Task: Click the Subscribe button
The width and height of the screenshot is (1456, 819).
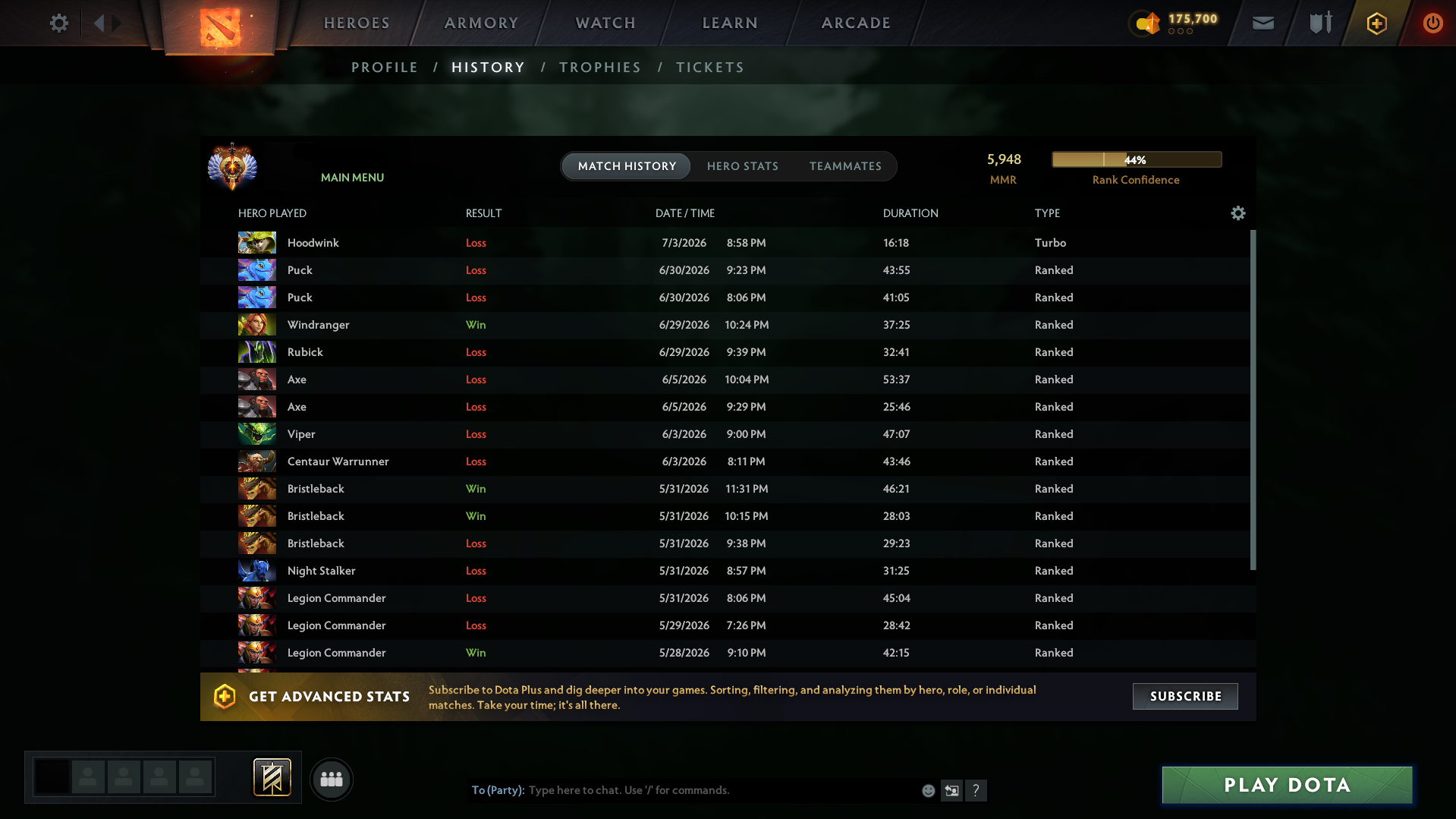Action: tap(1185, 697)
